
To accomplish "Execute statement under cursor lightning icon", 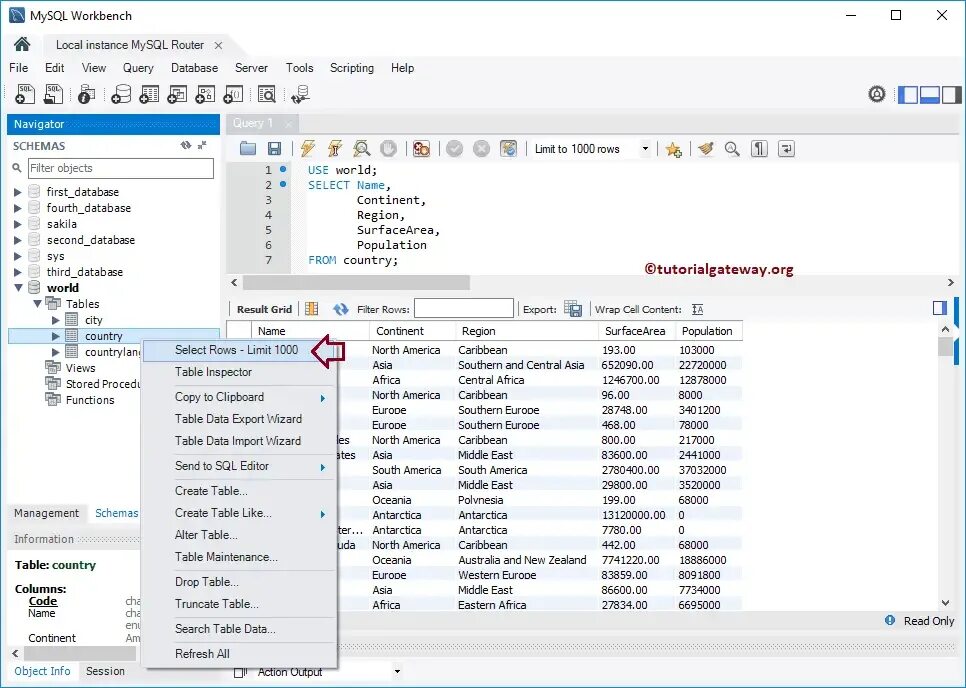I will pyautogui.click(x=335, y=148).
